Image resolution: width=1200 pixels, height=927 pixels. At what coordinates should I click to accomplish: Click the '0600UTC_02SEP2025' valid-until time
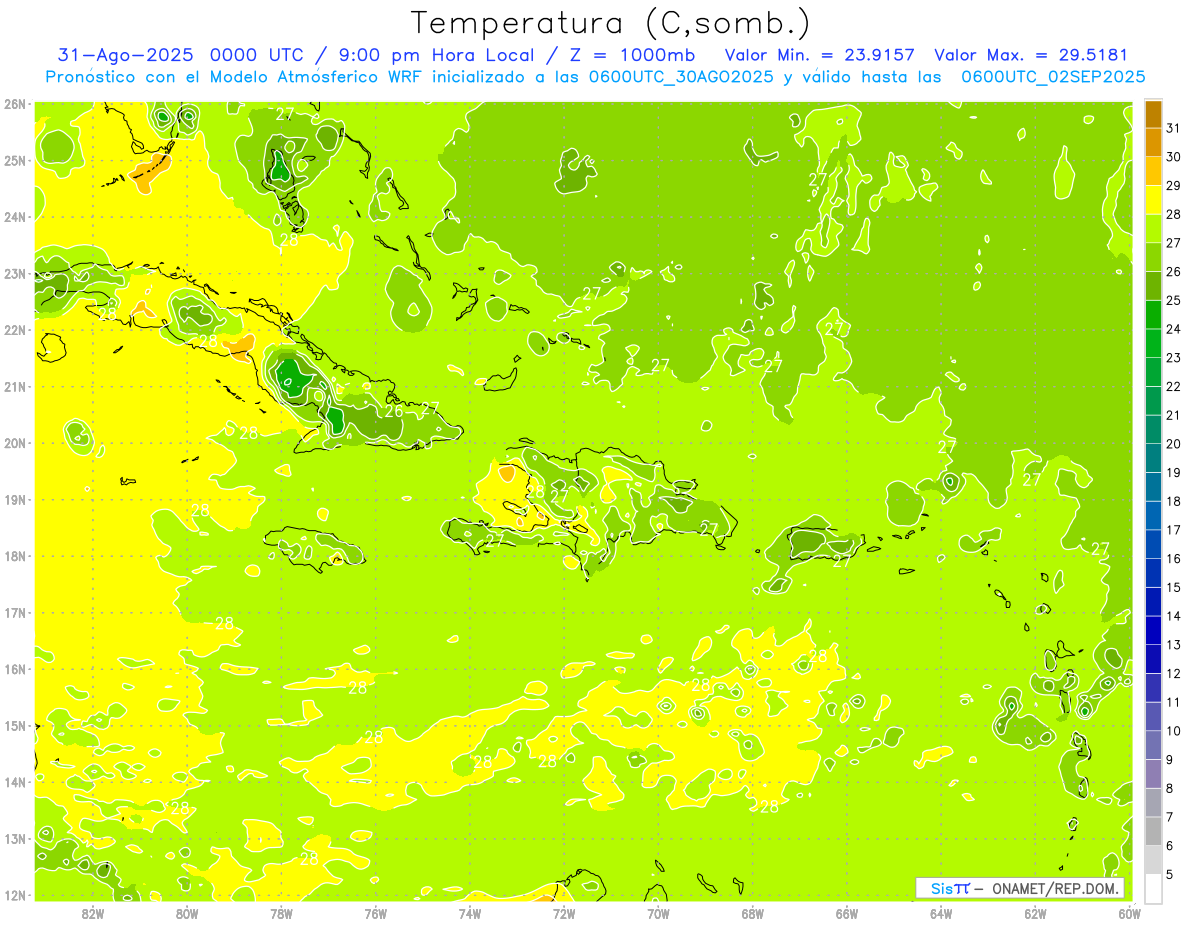1053,76
